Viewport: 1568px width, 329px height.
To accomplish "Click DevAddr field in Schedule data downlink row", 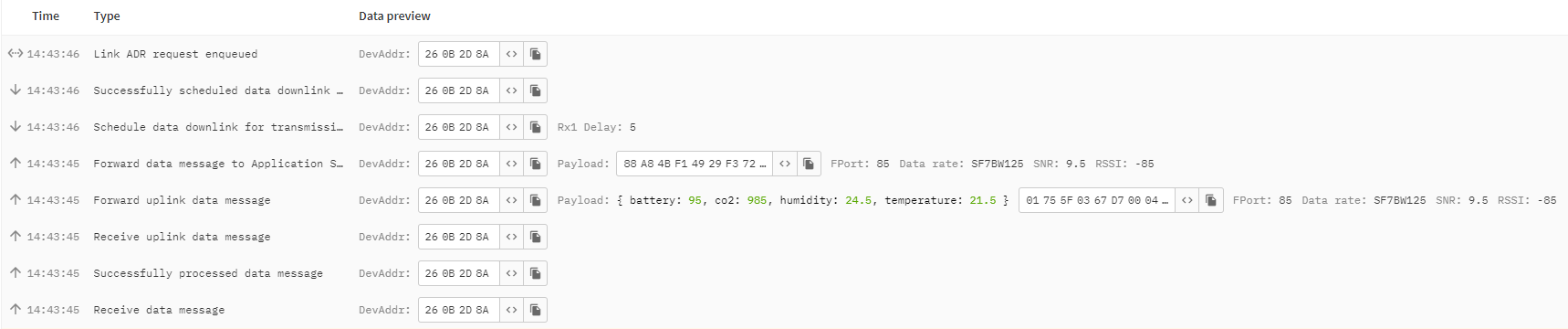I will (x=459, y=127).
